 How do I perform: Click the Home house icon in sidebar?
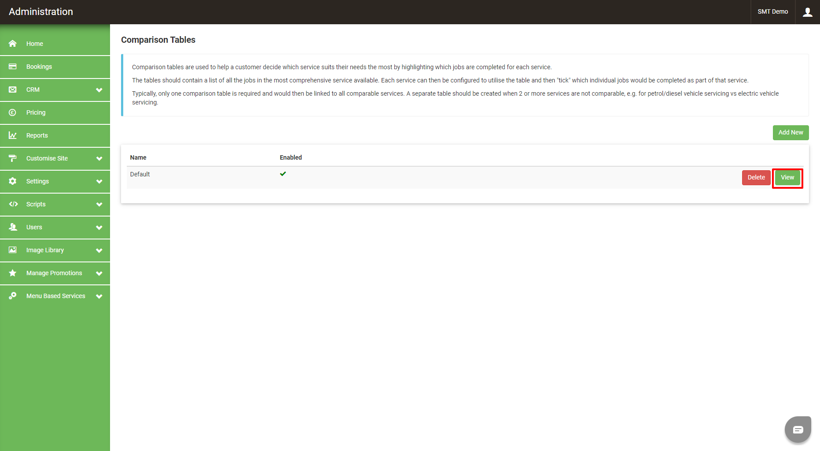pos(13,43)
